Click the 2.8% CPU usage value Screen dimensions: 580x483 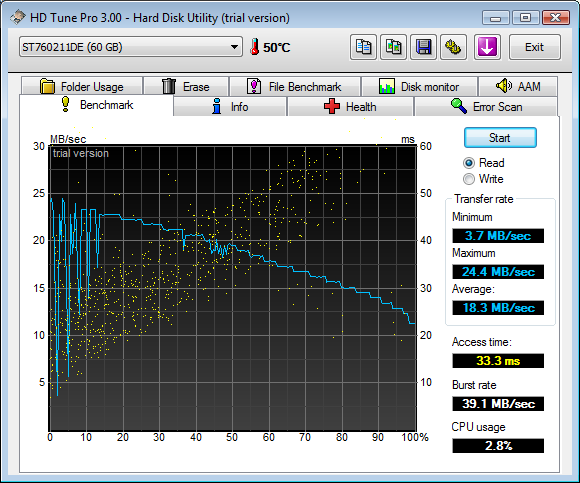coord(498,446)
